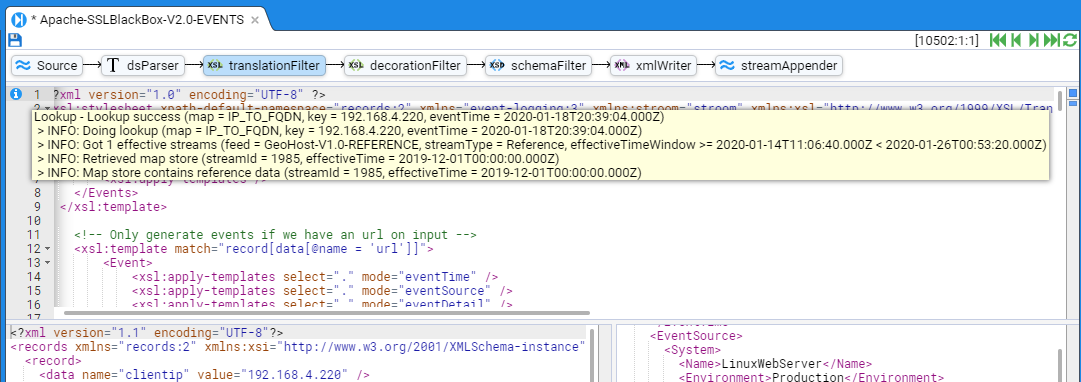Click the save disk icon
The image size is (1081, 382).
pos(15,41)
